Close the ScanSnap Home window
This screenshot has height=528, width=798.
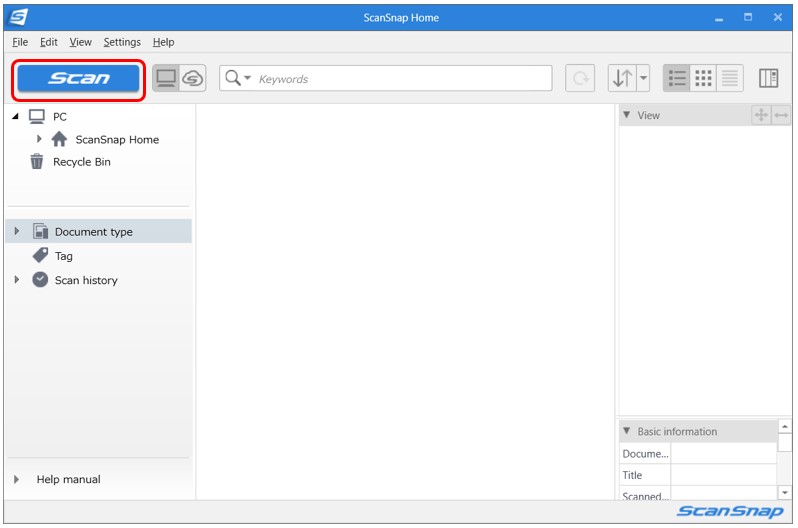click(x=778, y=17)
